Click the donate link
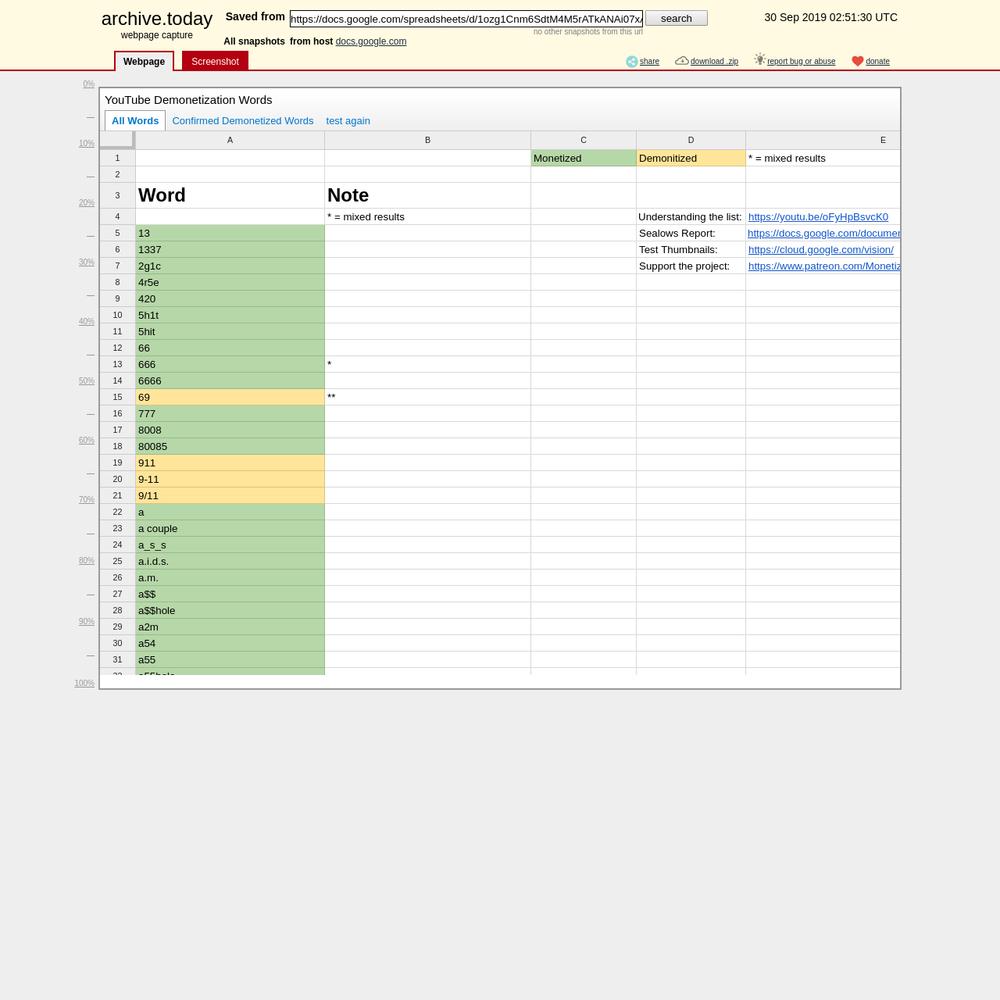Image resolution: width=1000 pixels, height=1000 pixels. (x=877, y=61)
